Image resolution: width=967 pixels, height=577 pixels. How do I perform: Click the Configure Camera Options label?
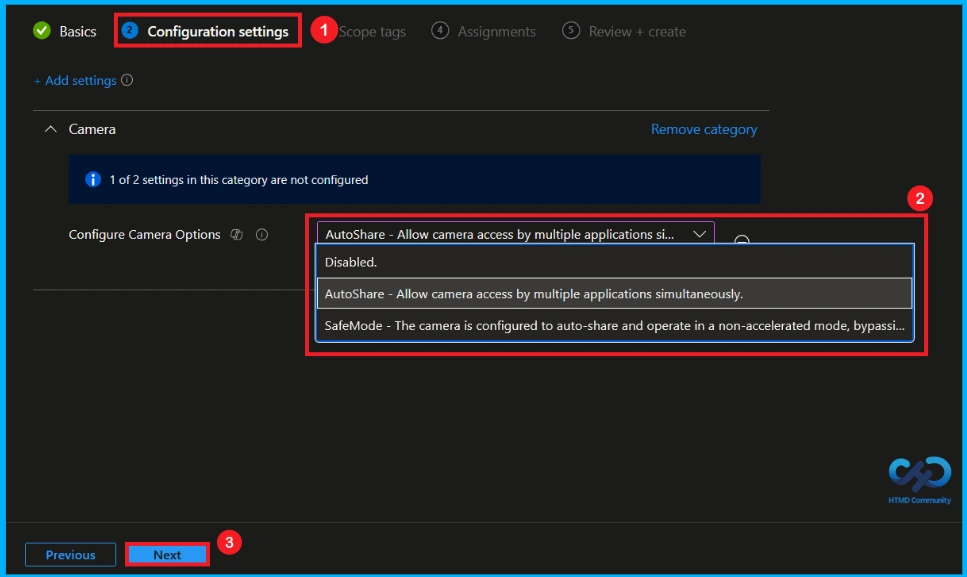tap(144, 234)
